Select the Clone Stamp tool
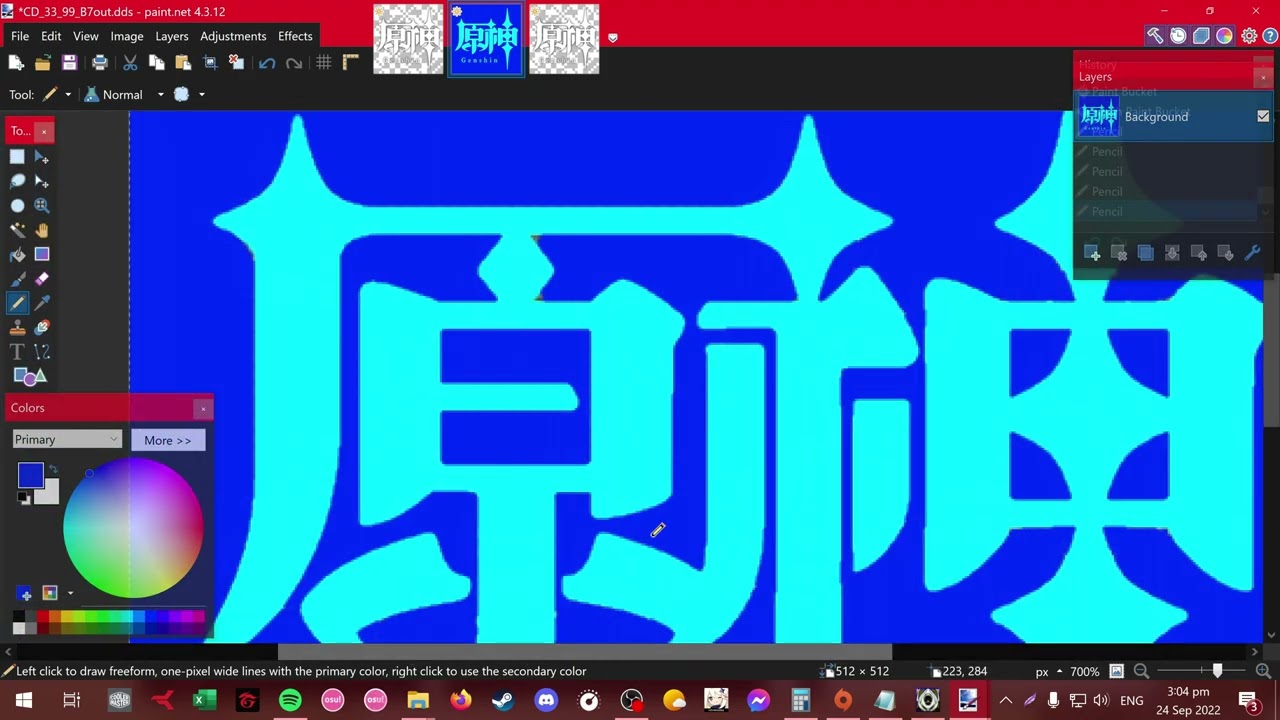Image resolution: width=1280 pixels, height=720 pixels. 17,327
